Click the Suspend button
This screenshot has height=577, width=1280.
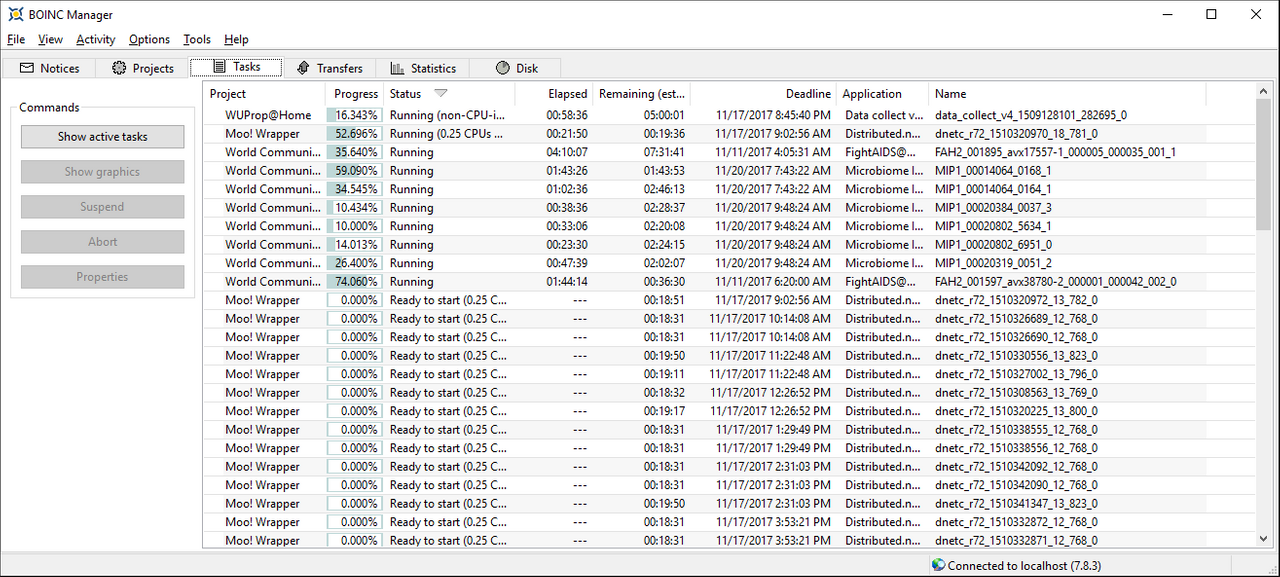click(102, 207)
